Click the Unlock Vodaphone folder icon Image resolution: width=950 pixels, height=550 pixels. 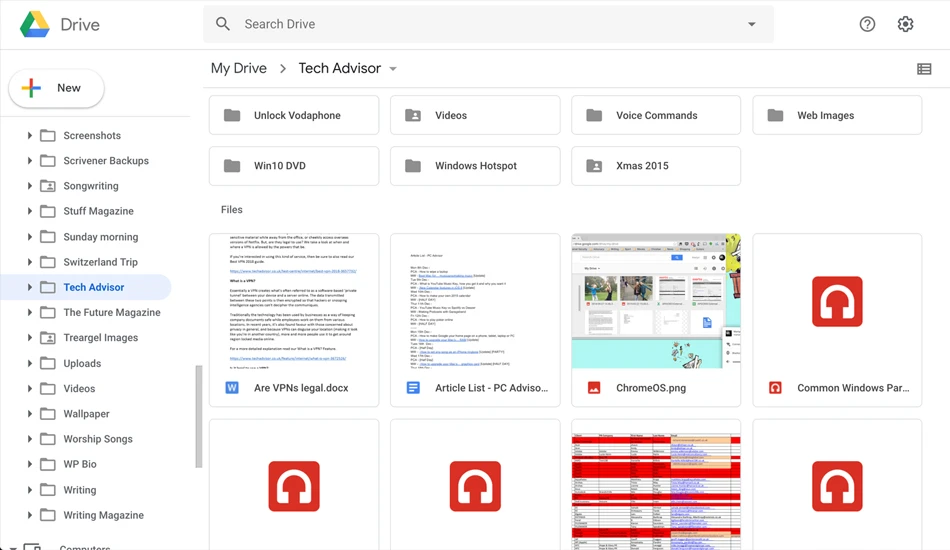232,115
